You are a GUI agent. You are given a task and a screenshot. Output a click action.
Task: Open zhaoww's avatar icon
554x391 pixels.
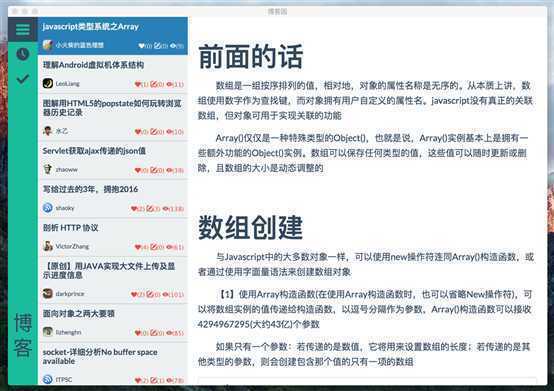(48, 169)
